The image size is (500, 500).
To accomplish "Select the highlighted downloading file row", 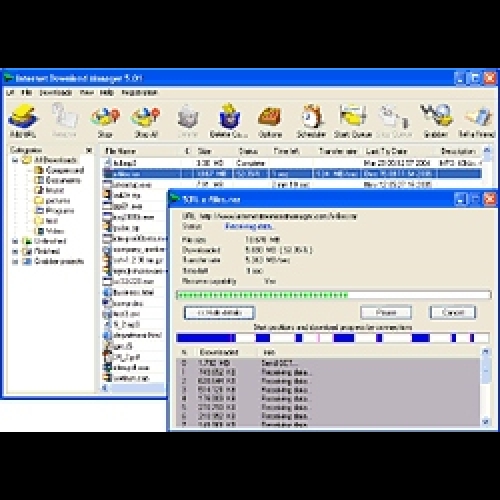I will 292,174.
